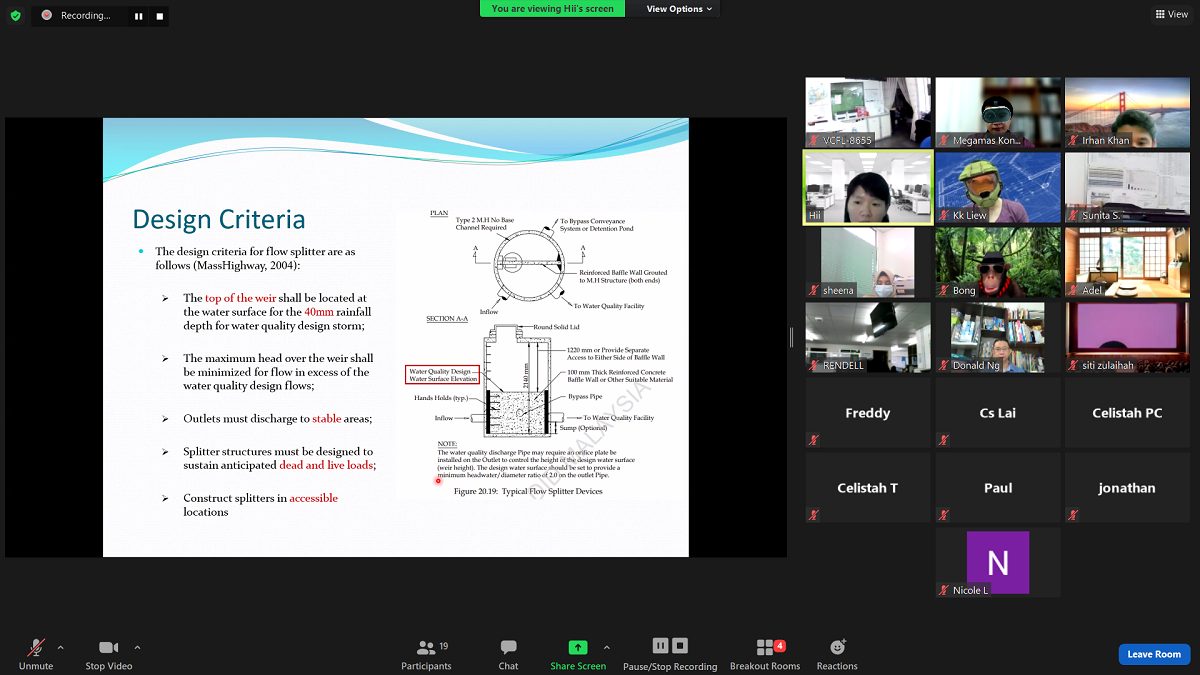This screenshot has height=675, width=1200.
Task: Open the Participants panel
Action: coord(427,655)
